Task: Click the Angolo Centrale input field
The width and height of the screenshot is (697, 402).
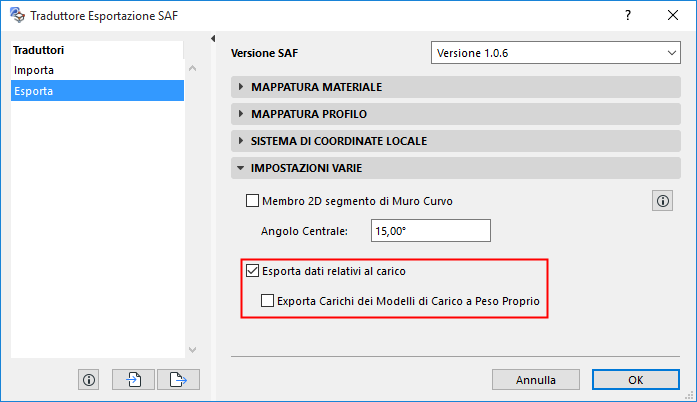Action: 430,231
